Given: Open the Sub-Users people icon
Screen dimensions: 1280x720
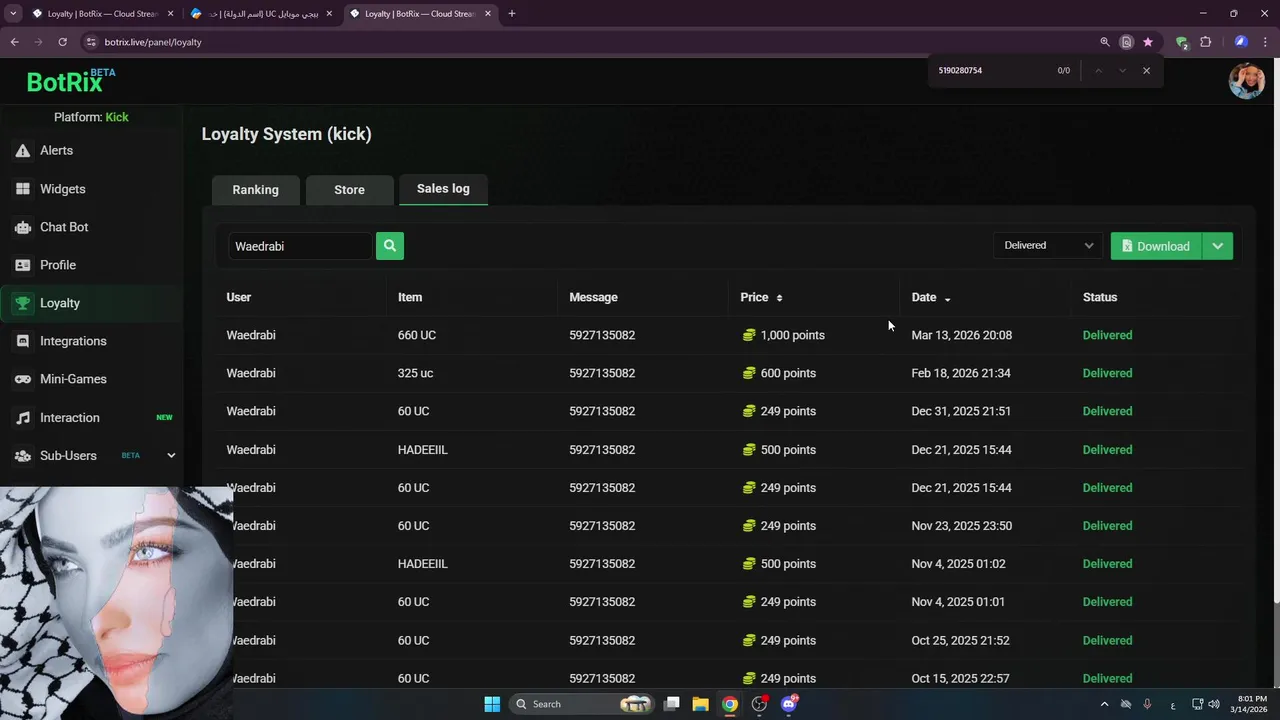Looking at the screenshot, I should (22, 455).
